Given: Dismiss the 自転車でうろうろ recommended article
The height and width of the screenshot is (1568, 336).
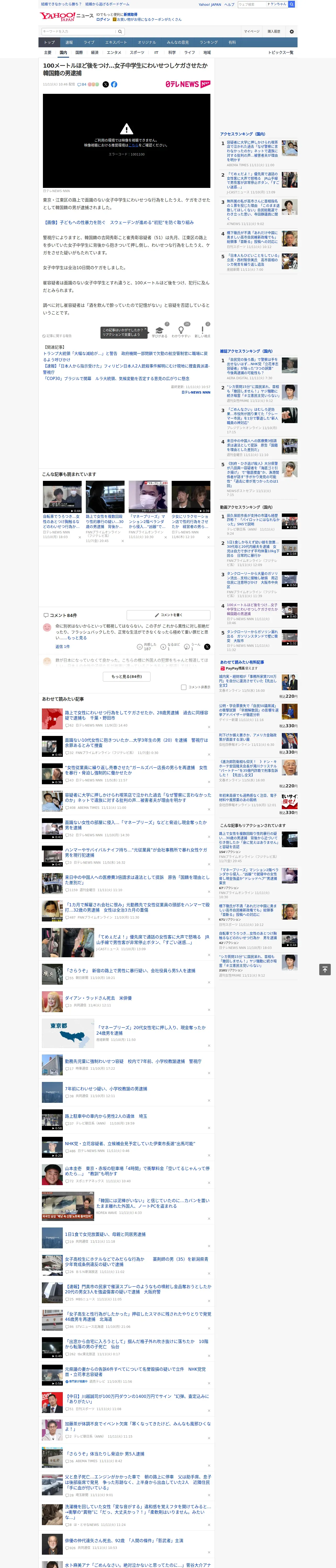Looking at the screenshot, I should 80,538.
